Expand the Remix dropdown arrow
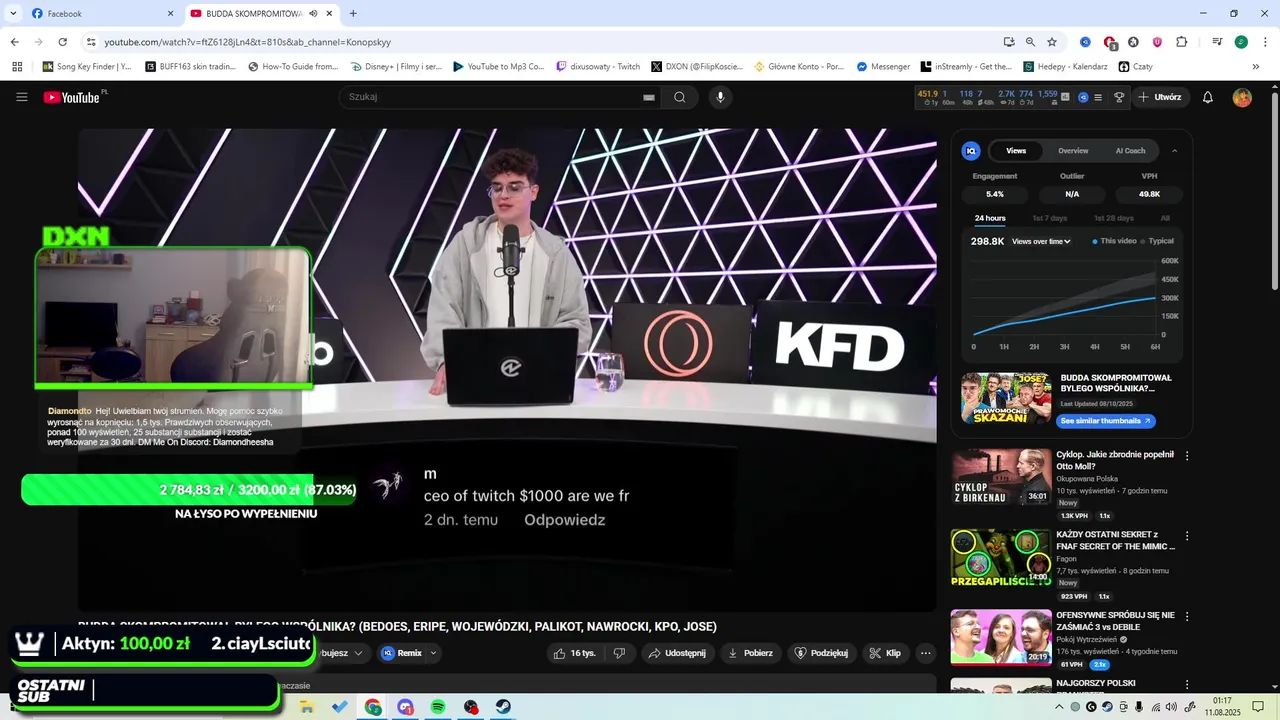The image size is (1280, 720). click(433, 653)
